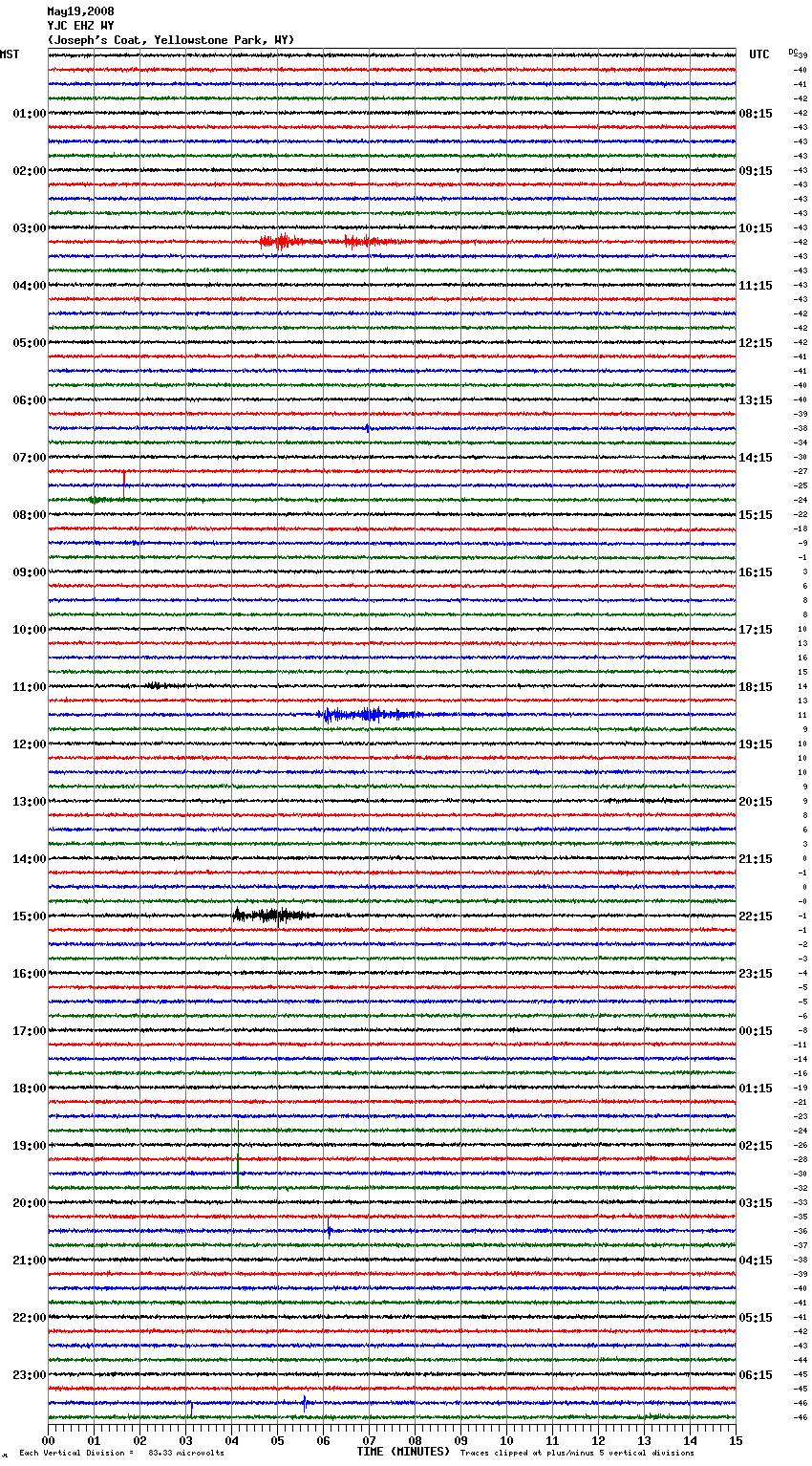The height and width of the screenshot is (1466, 812).
Task: Select the 03:00 MST time label
Action: point(29,228)
